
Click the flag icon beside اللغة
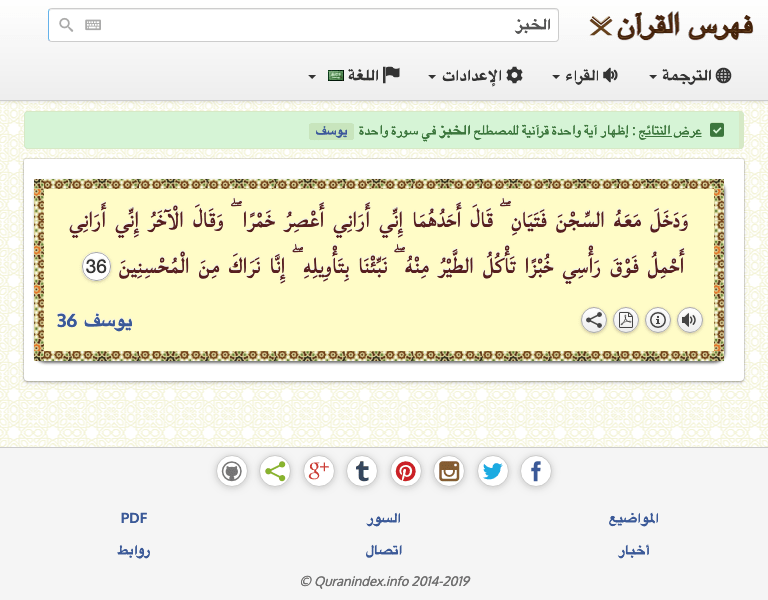pyautogui.click(x=391, y=75)
